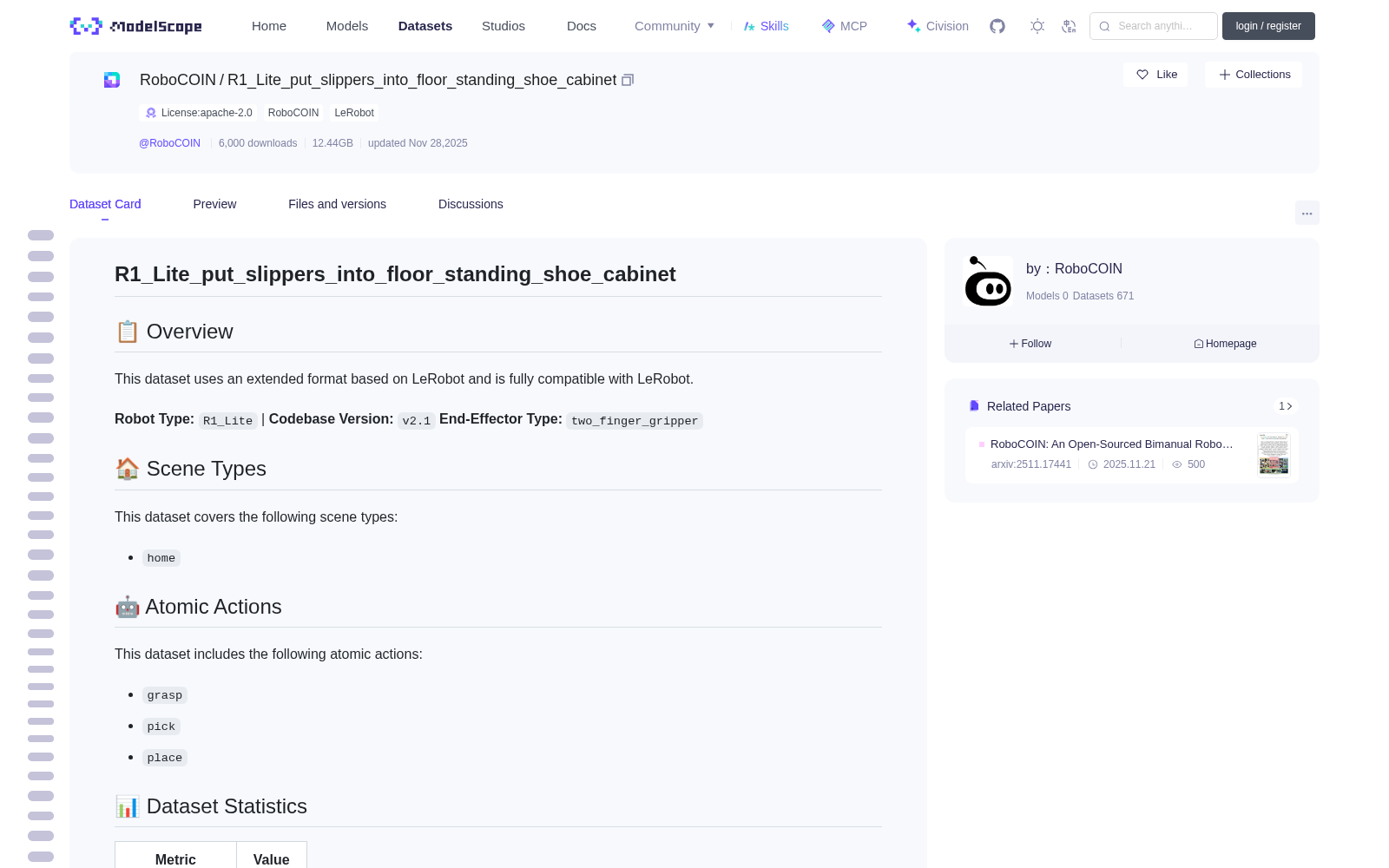
Task: Open the Studios section
Action: point(504,26)
